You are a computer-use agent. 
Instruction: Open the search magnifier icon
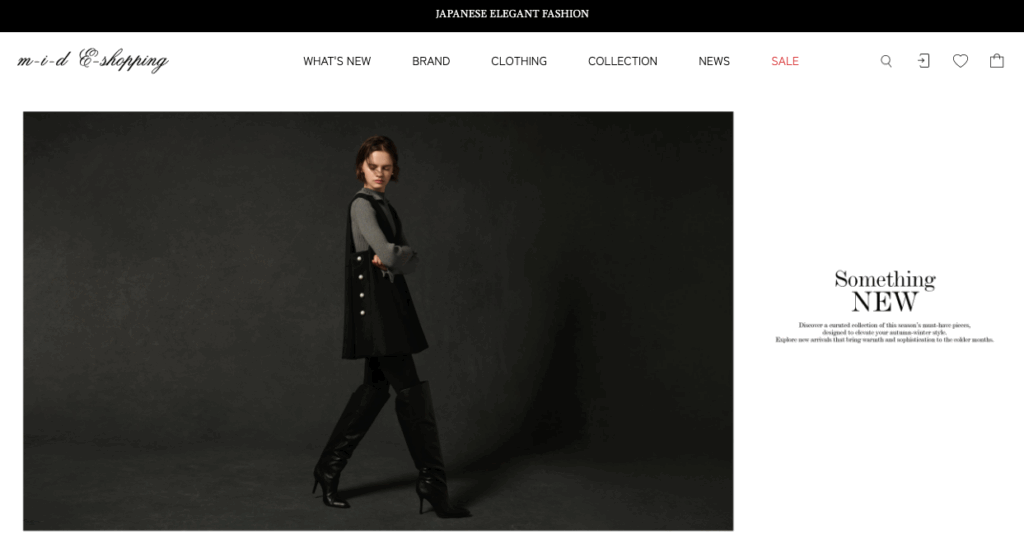pyautogui.click(x=886, y=61)
